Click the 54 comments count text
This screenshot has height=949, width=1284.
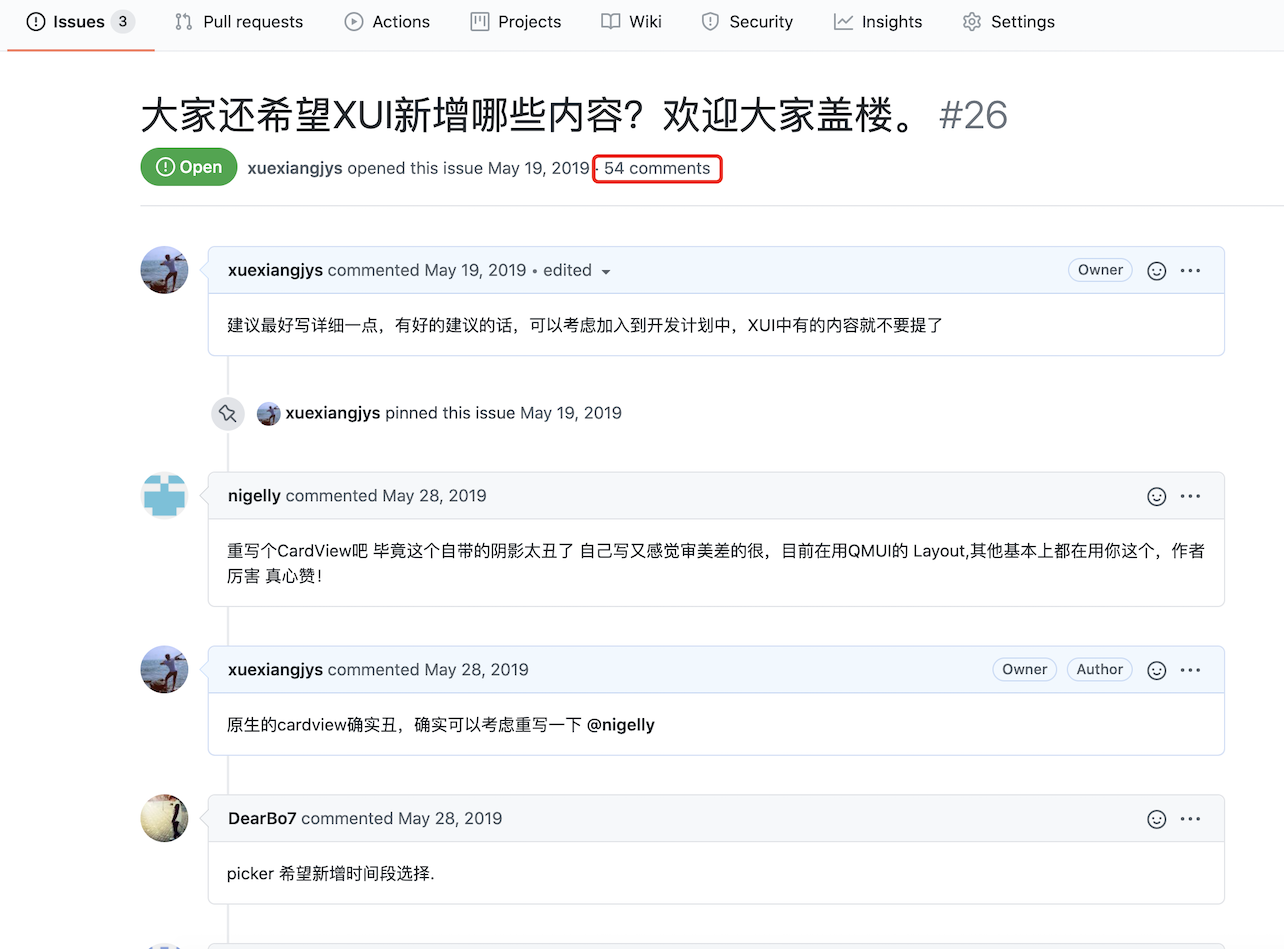coord(657,168)
